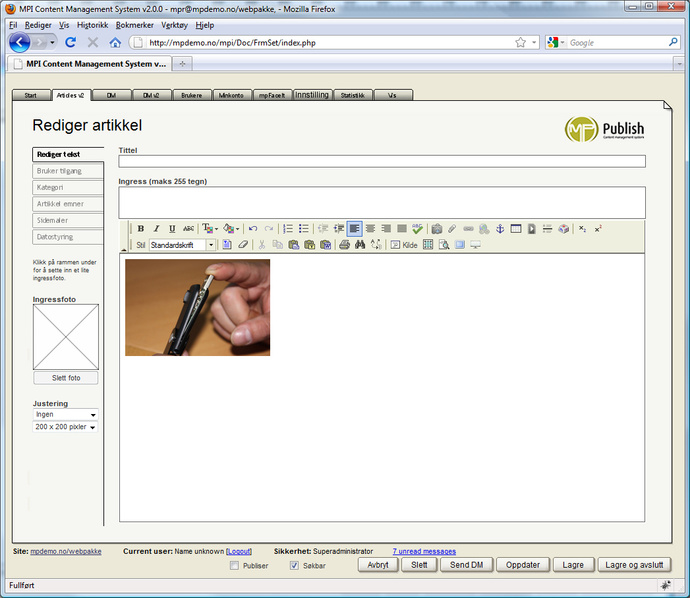Center-align the text
690x598 pixels.
pos(370,229)
